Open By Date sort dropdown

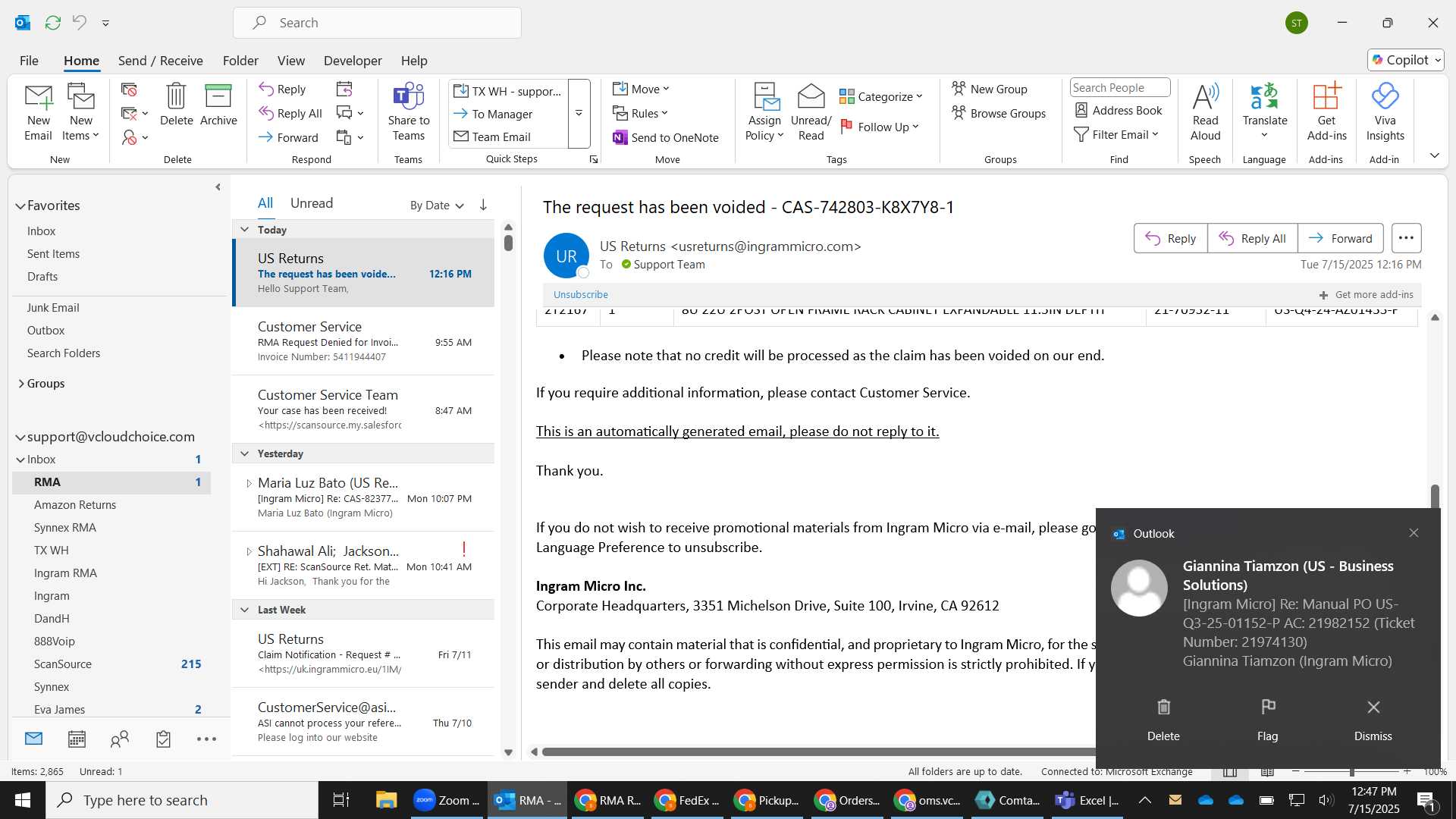click(x=437, y=206)
